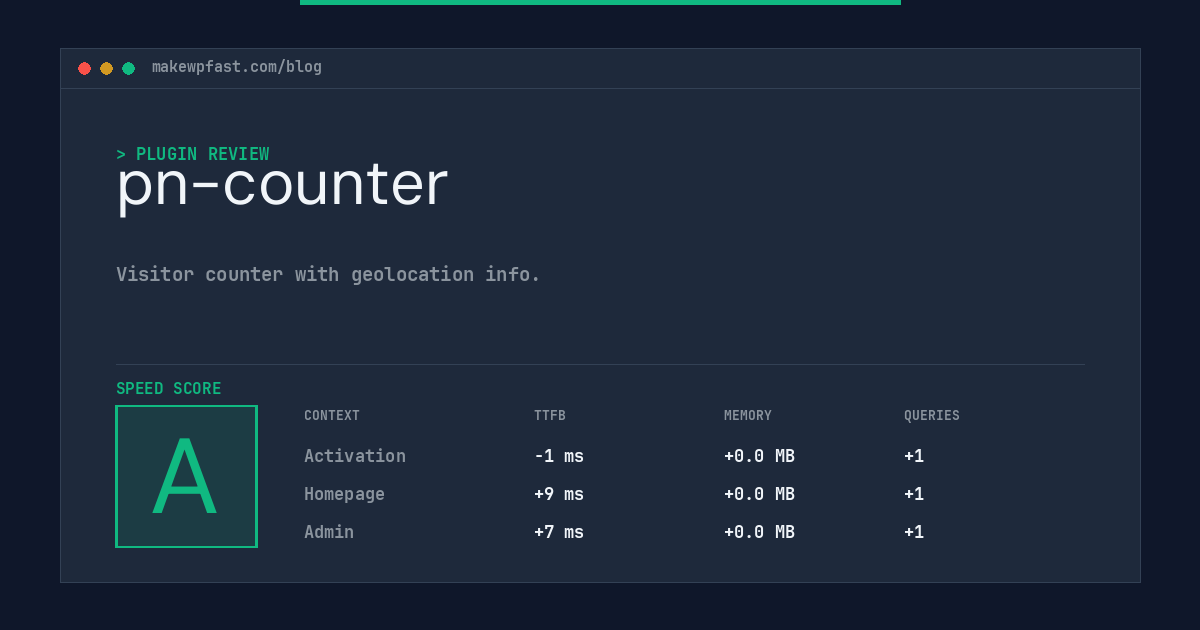
Task: Click the '> PLUGIN REVIEW' label
Action: click(x=192, y=154)
